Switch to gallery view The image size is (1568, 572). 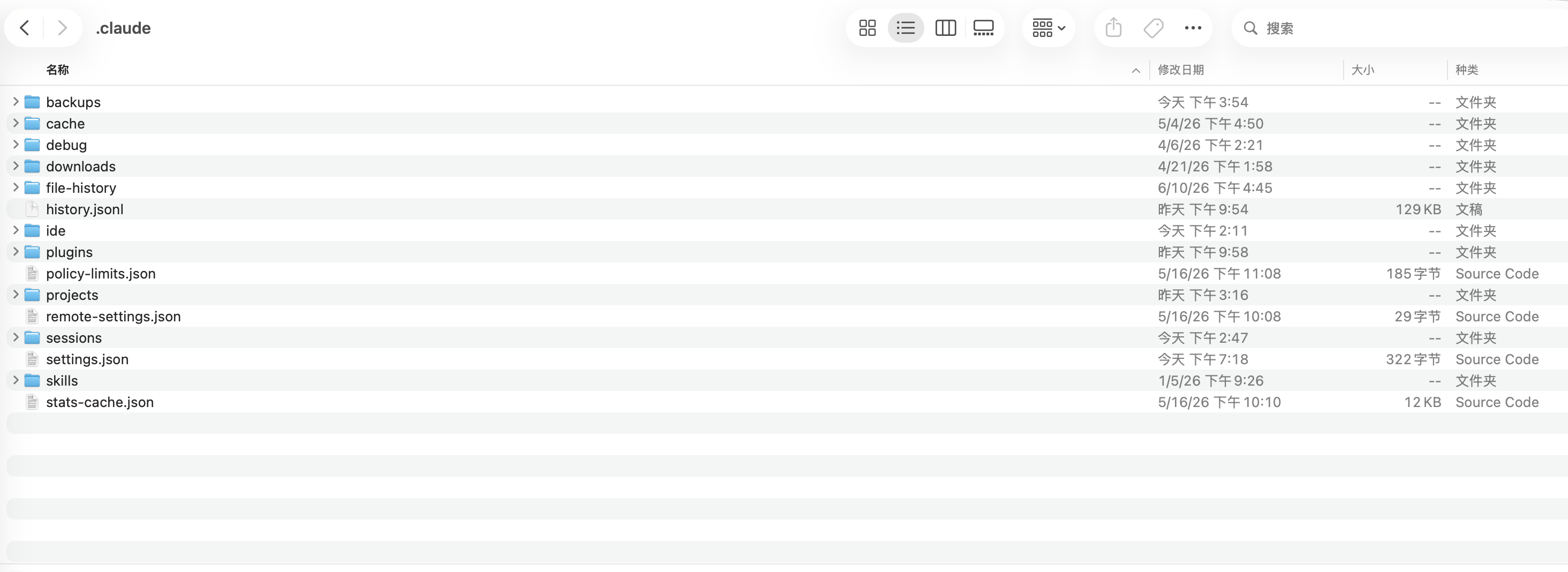984,28
